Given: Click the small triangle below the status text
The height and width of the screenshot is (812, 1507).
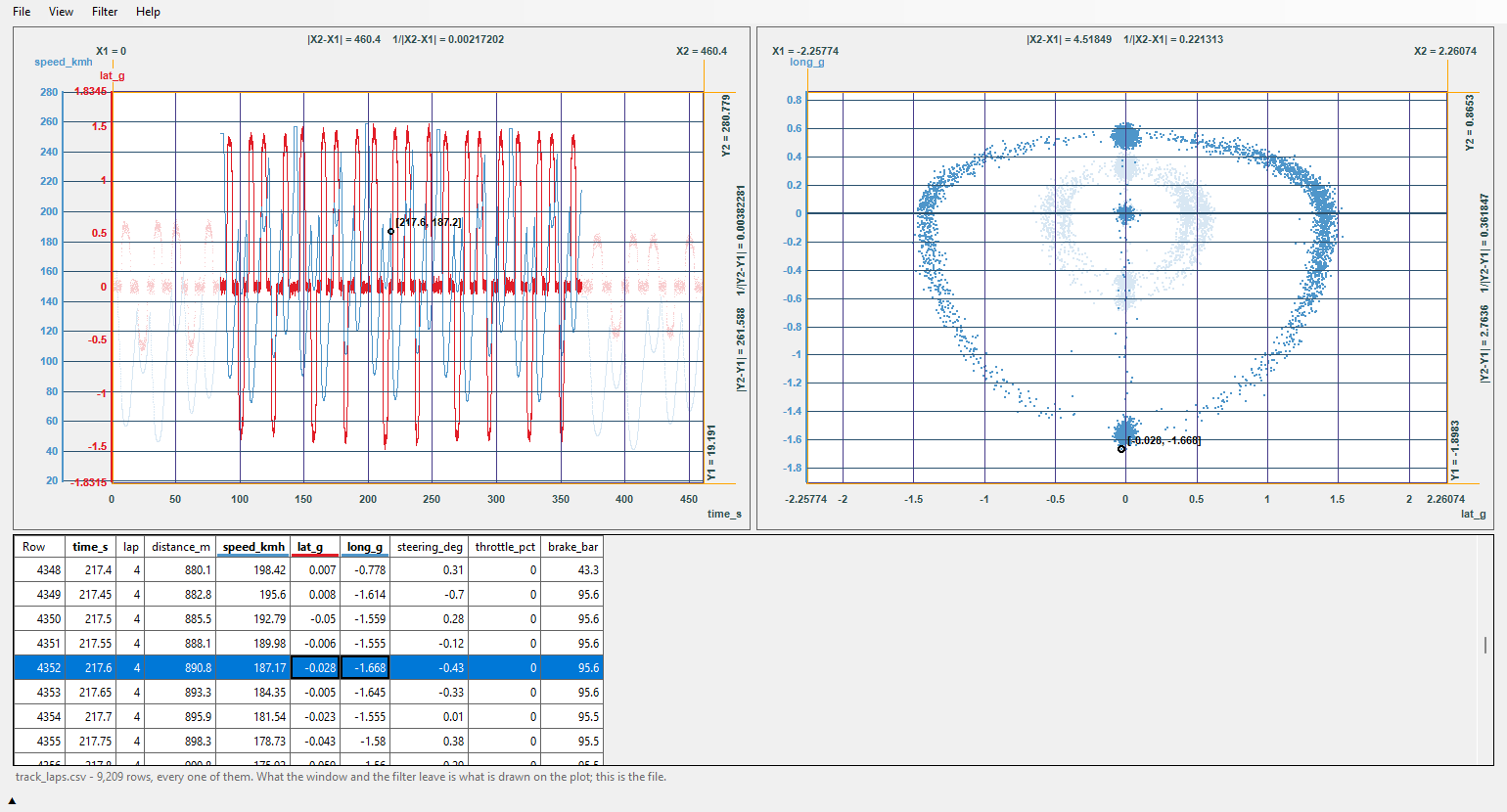Looking at the screenshot, I should (12, 801).
